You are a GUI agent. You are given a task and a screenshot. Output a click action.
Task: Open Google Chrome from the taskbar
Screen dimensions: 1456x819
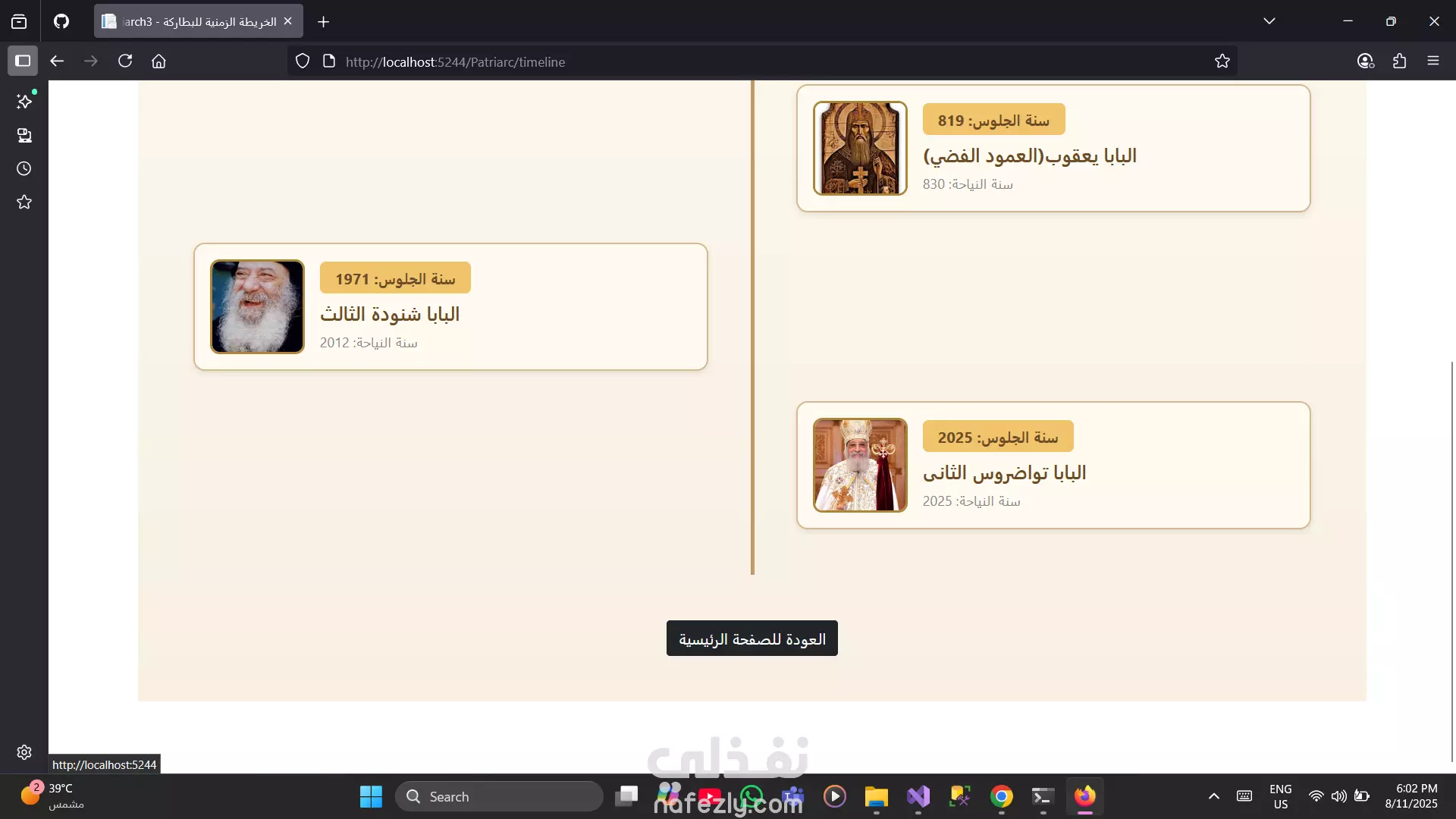point(1002,796)
